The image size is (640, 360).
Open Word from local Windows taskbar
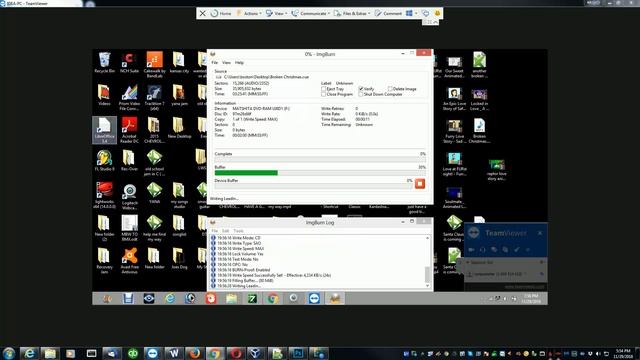point(173,353)
